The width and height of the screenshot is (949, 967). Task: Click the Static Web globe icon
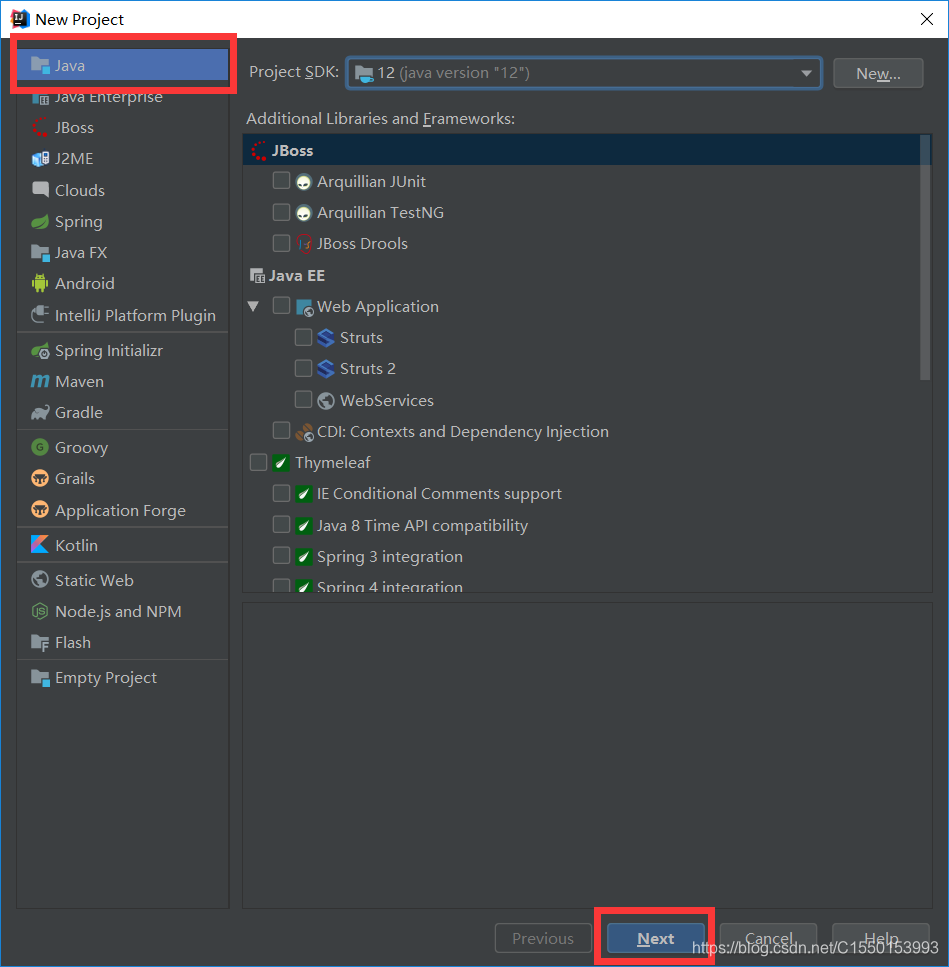click(x=40, y=580)
